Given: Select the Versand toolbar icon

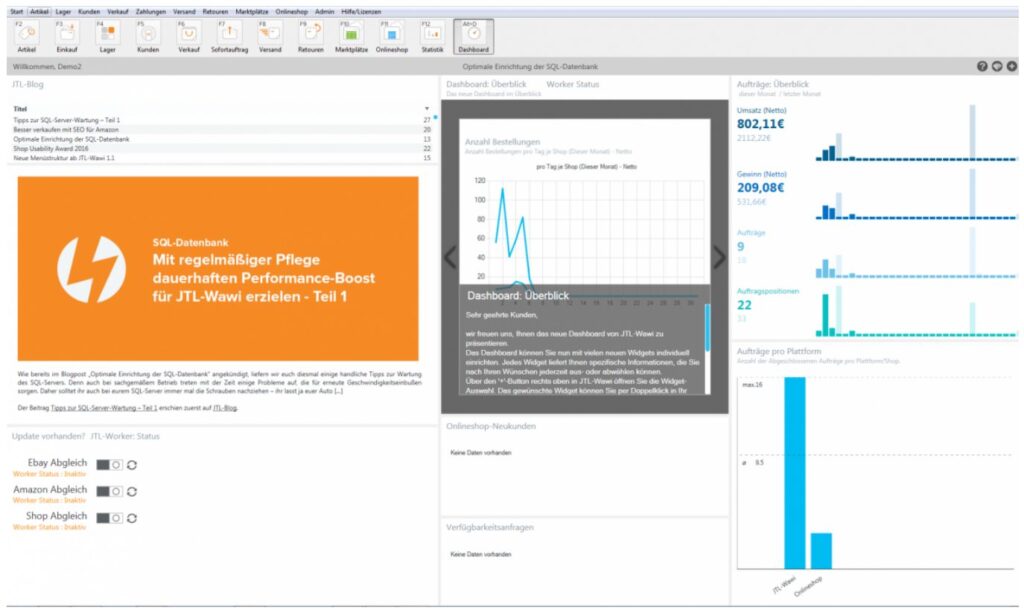Looking at the screenshot, I should [270, 35].
